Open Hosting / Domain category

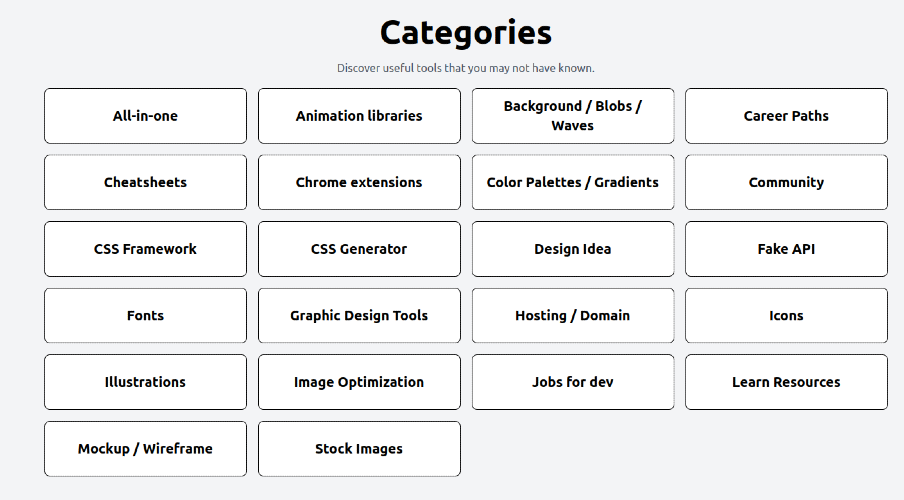(573, 315)
